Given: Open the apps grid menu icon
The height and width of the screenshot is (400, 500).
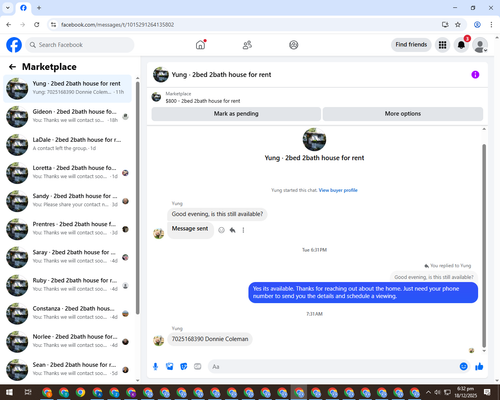Looking at the screenshot, I should (442, 45).
